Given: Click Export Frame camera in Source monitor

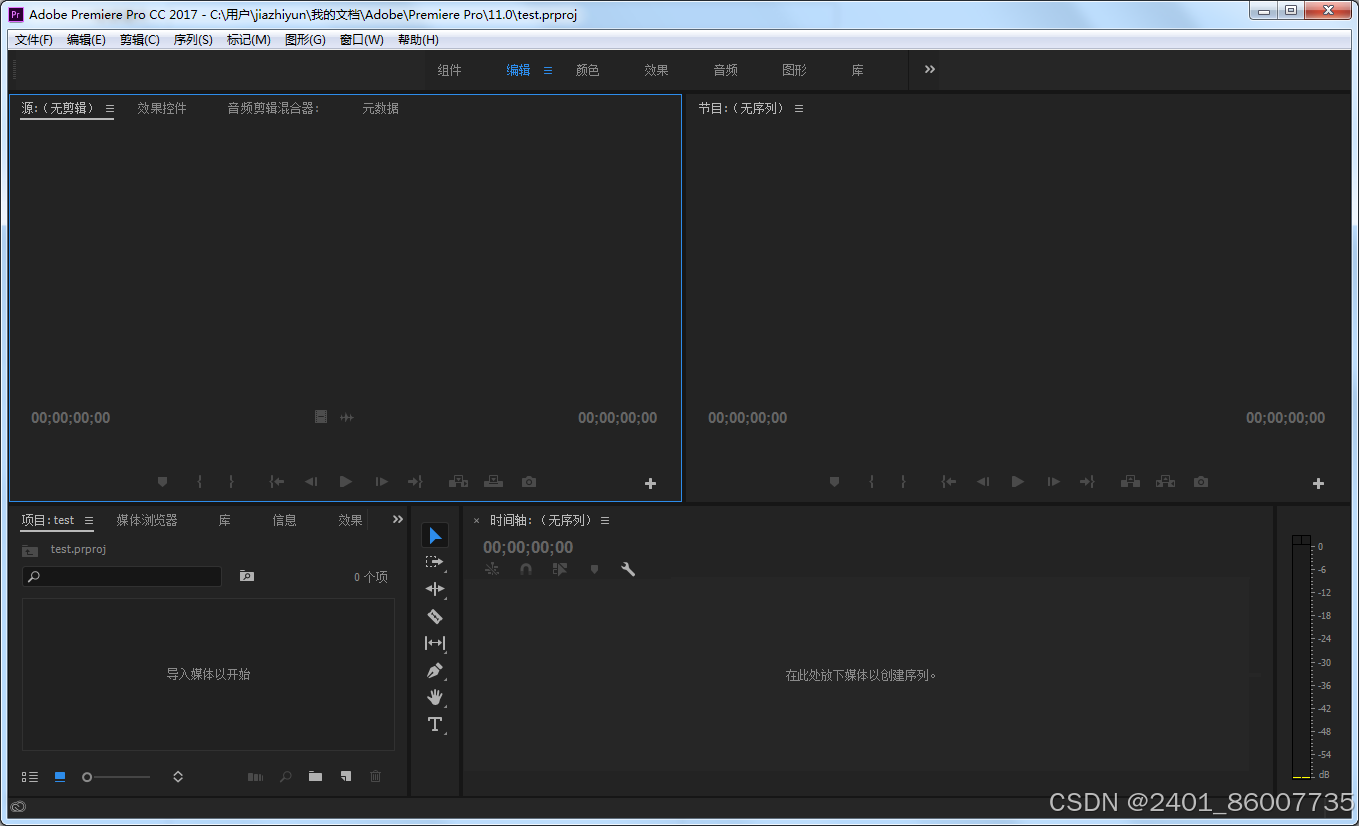Looking at the screenshot, I should pos(529,482).
